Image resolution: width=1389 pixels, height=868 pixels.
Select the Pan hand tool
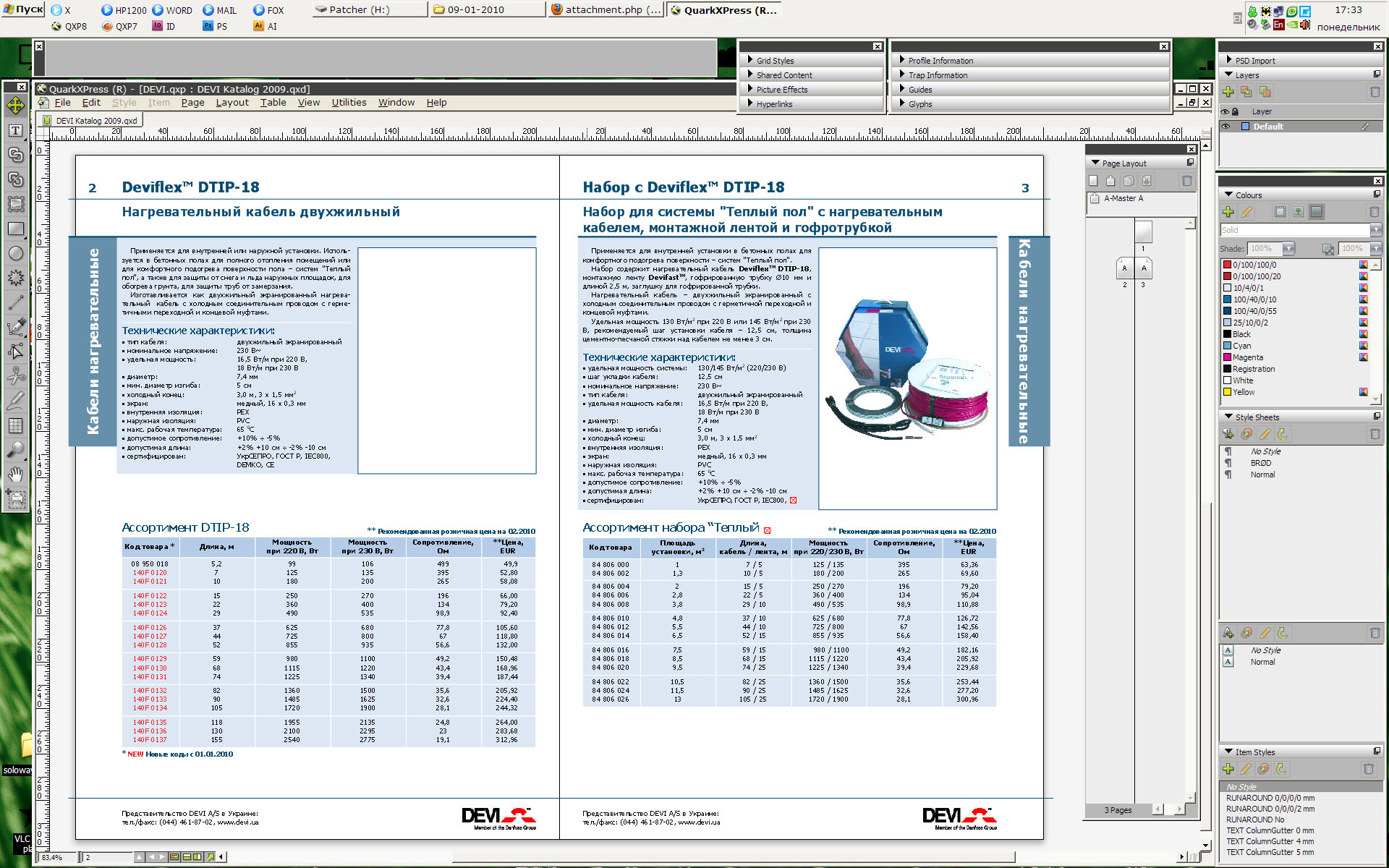pos(15,475)
